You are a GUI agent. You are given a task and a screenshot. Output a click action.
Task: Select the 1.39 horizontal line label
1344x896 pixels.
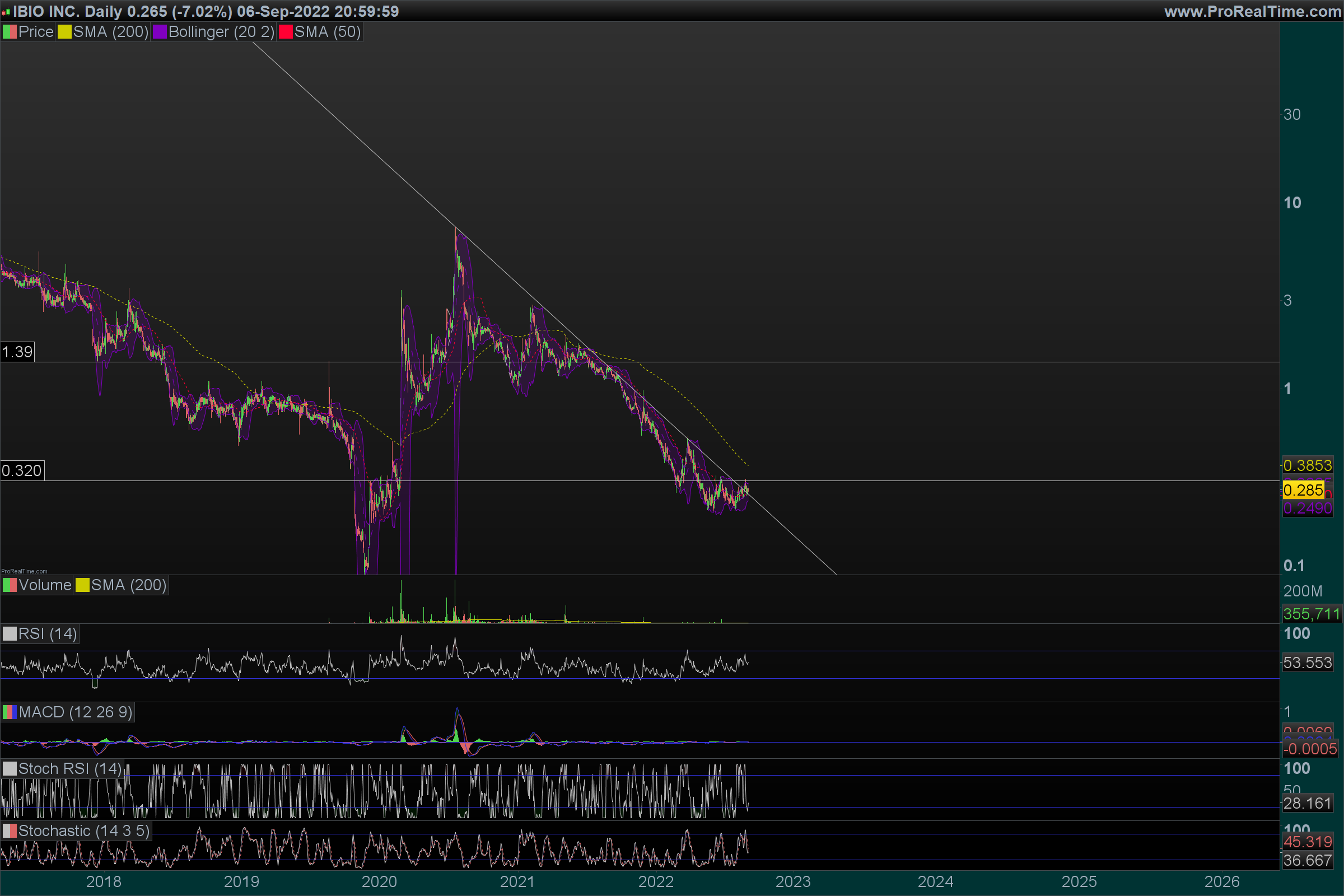coord(17,352)
